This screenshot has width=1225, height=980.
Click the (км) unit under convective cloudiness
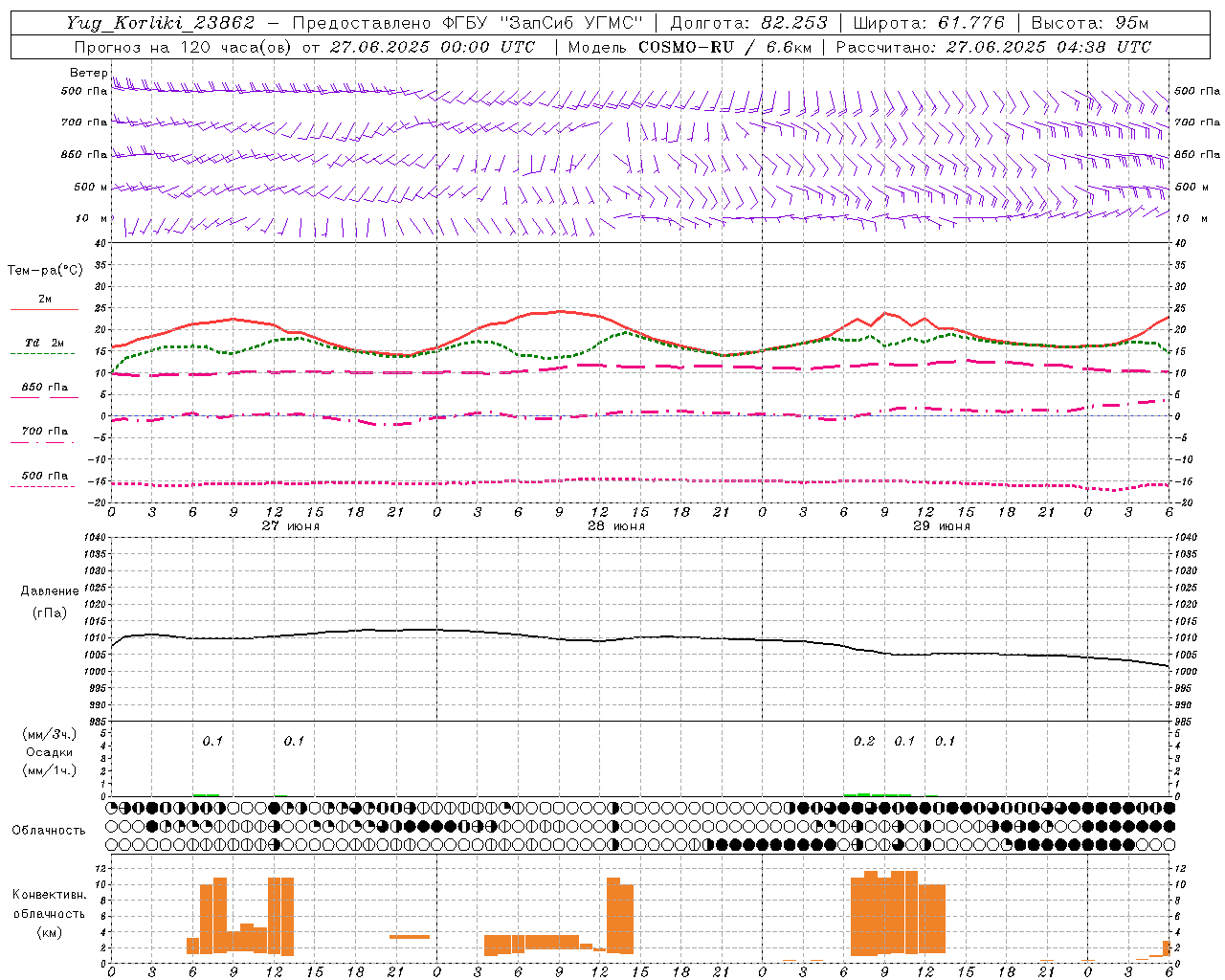(49, 932)
